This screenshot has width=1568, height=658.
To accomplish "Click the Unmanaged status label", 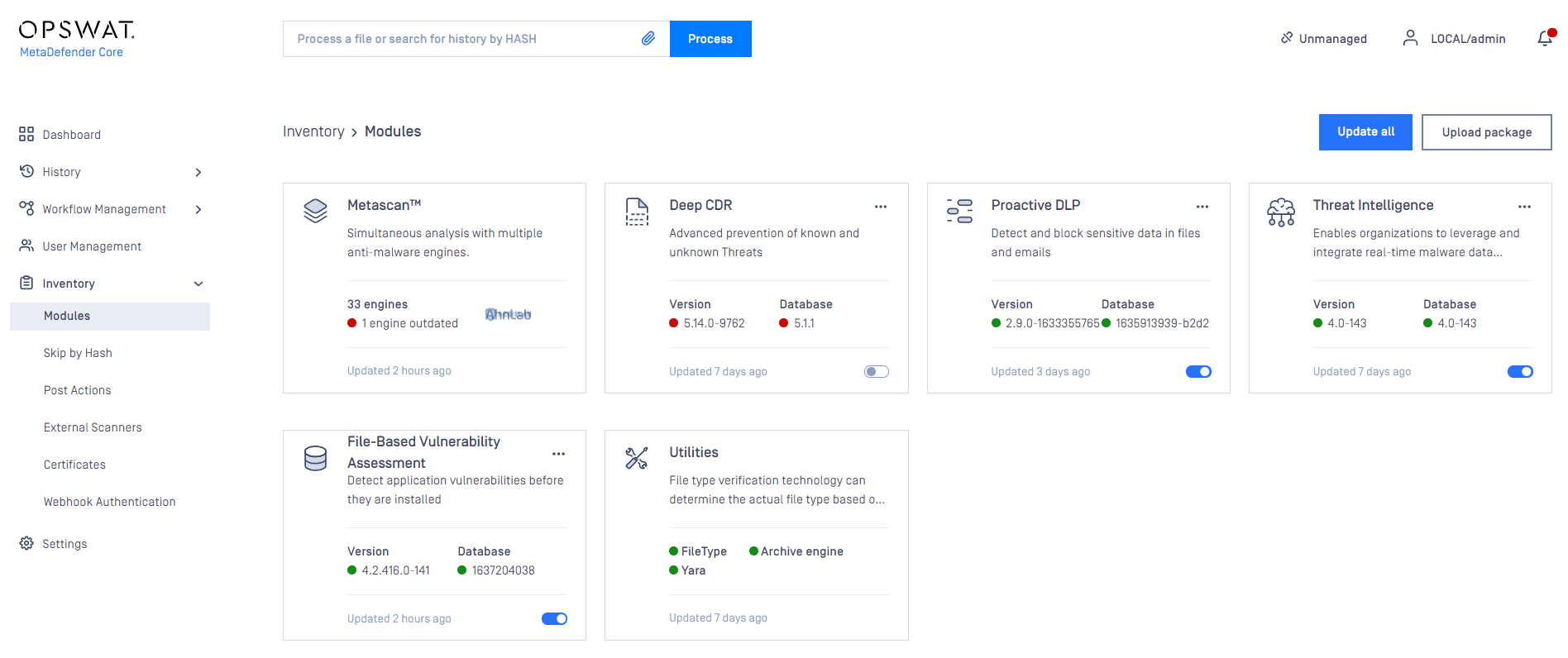I will [1332, 39].
